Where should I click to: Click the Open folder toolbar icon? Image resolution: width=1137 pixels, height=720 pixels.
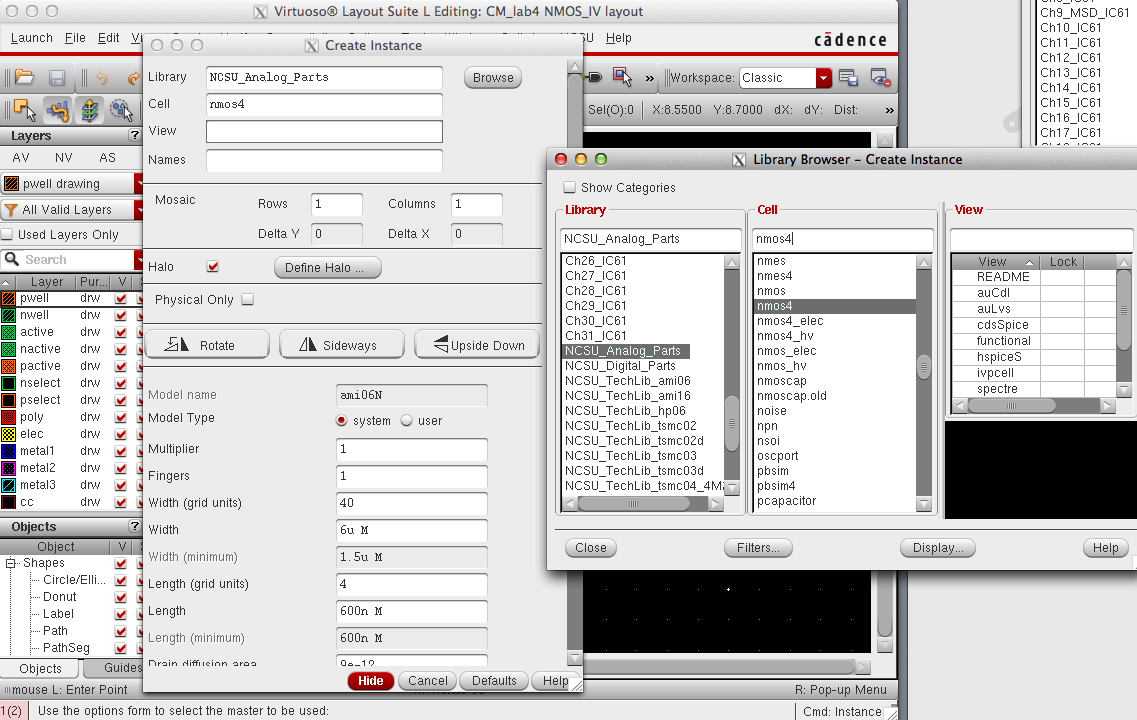point(24,78)
